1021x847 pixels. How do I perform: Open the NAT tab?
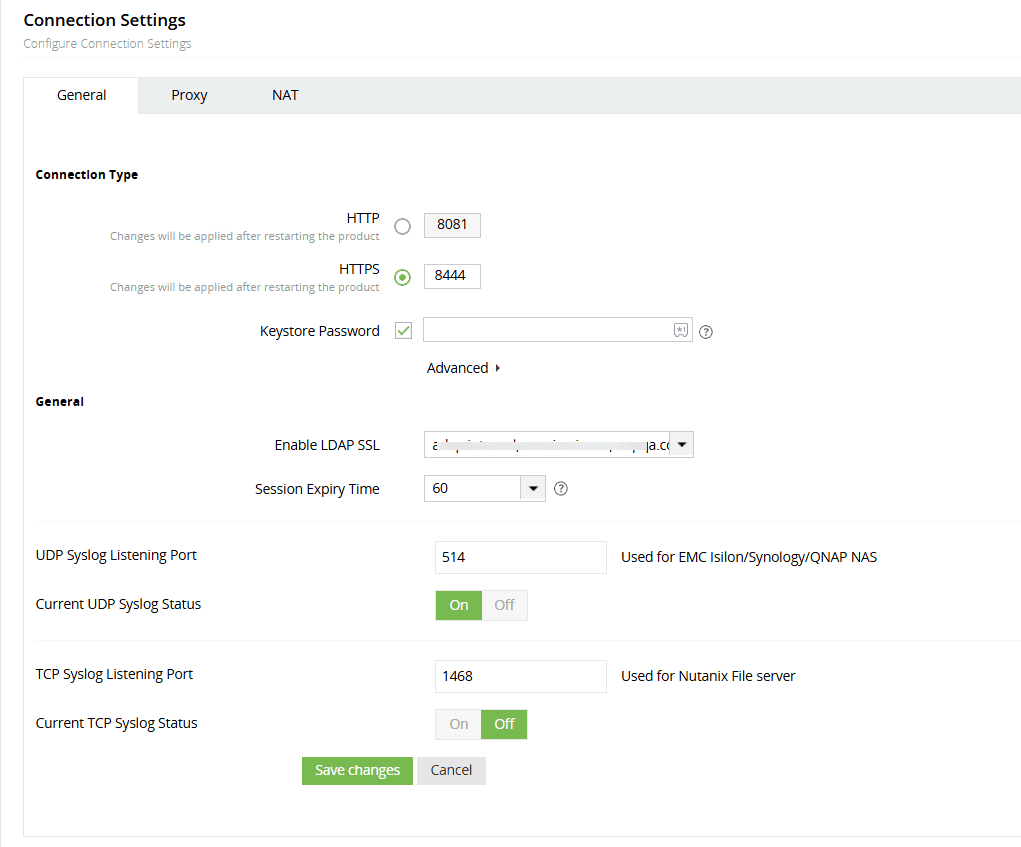click(285, 96)
